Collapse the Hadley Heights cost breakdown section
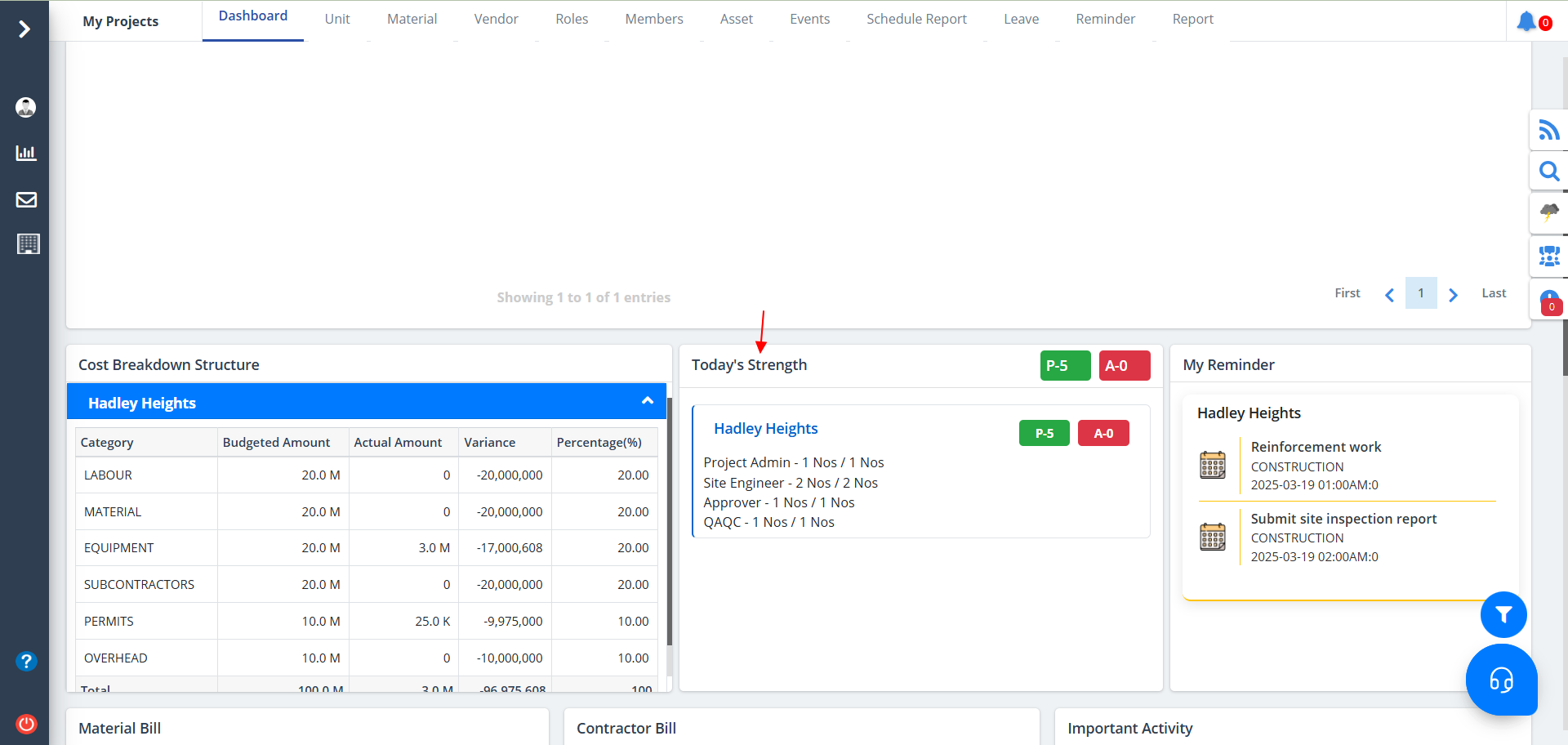This screenshot has width=1568, height=745. pyautogui.click(x=648, y=401)
